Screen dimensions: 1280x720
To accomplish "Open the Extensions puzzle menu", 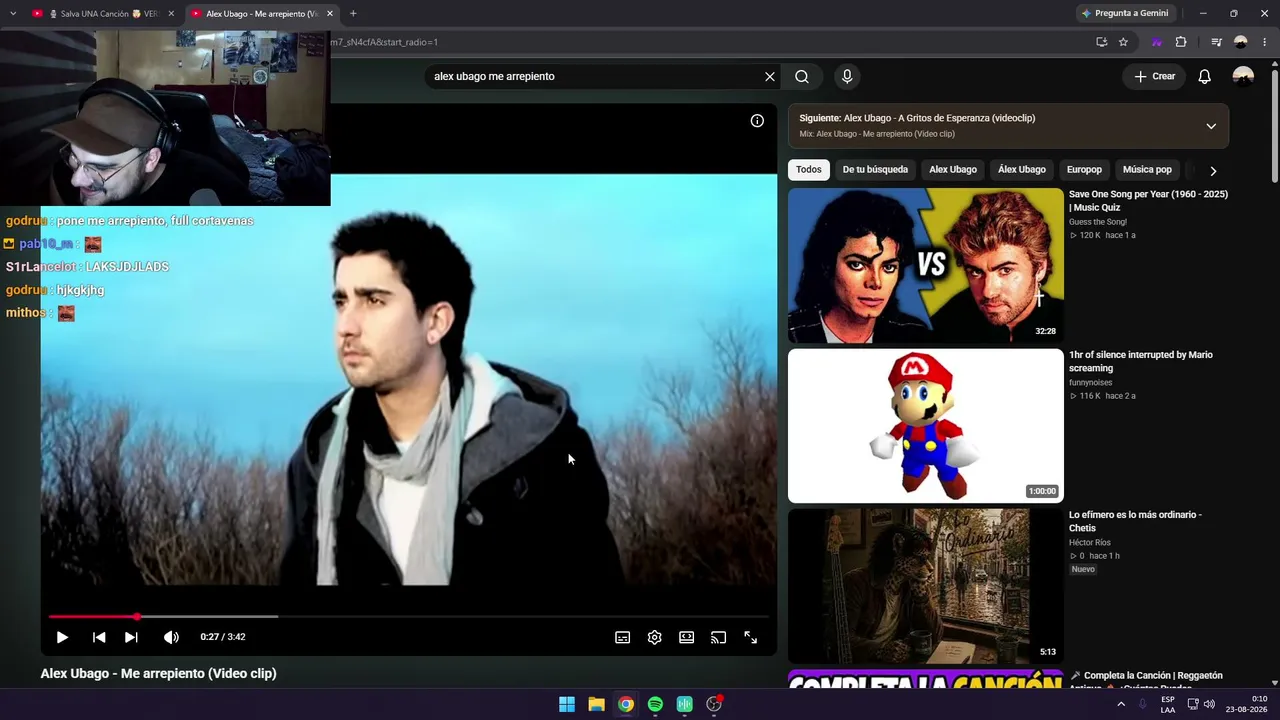I will click(x=1181, y=42).
